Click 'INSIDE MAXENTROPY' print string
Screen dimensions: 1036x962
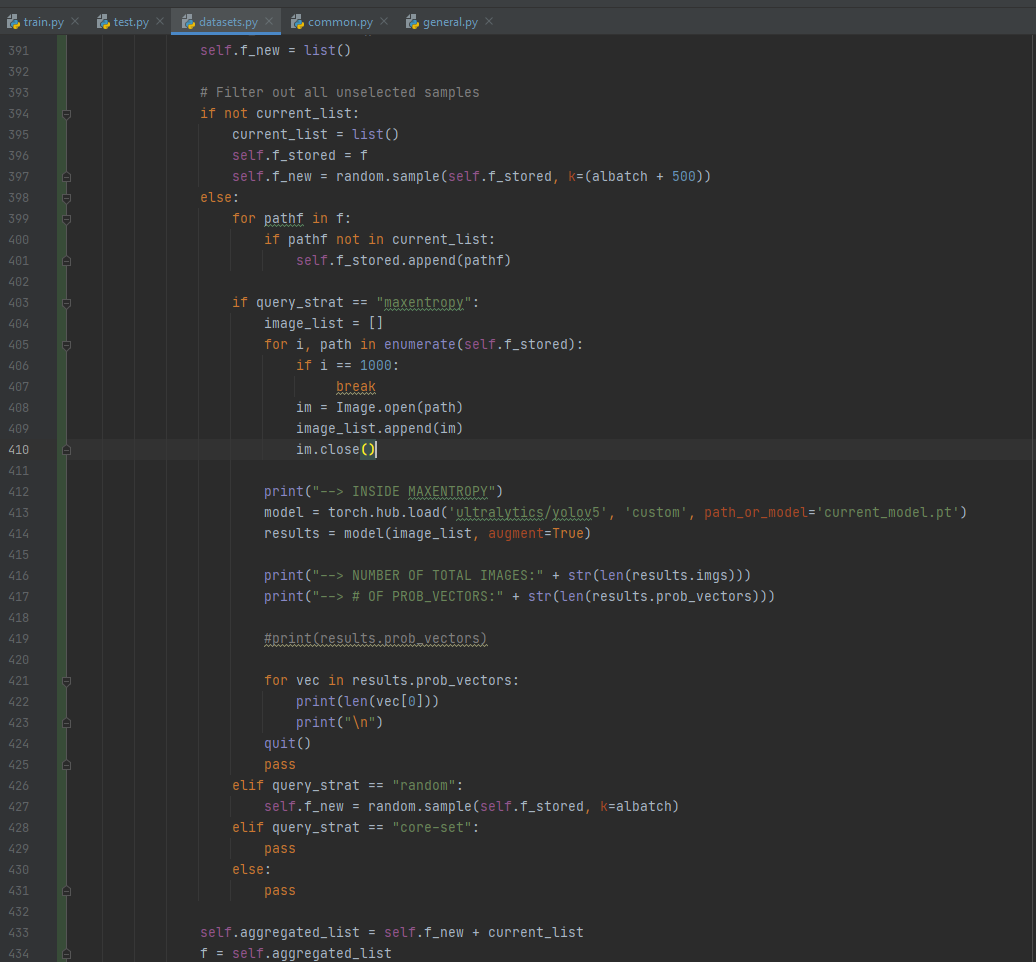coord(419,492)
